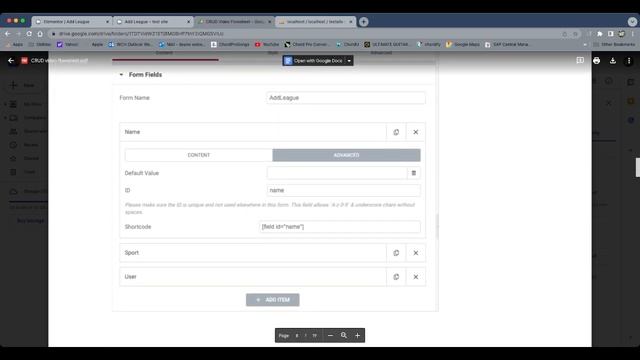This screenshot has width=640, height=360.
Task: Open the Google Maps bookmark
Action: [462, 44]
